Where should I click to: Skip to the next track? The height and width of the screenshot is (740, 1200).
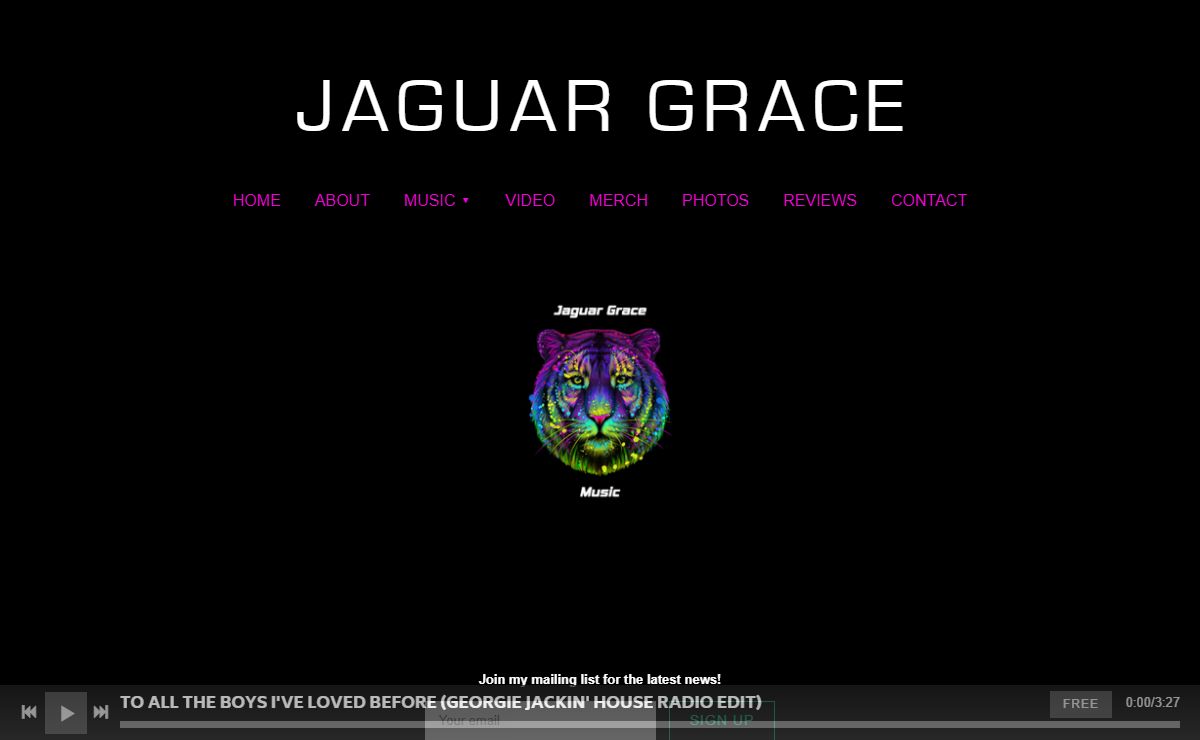[x=101, y=712]
